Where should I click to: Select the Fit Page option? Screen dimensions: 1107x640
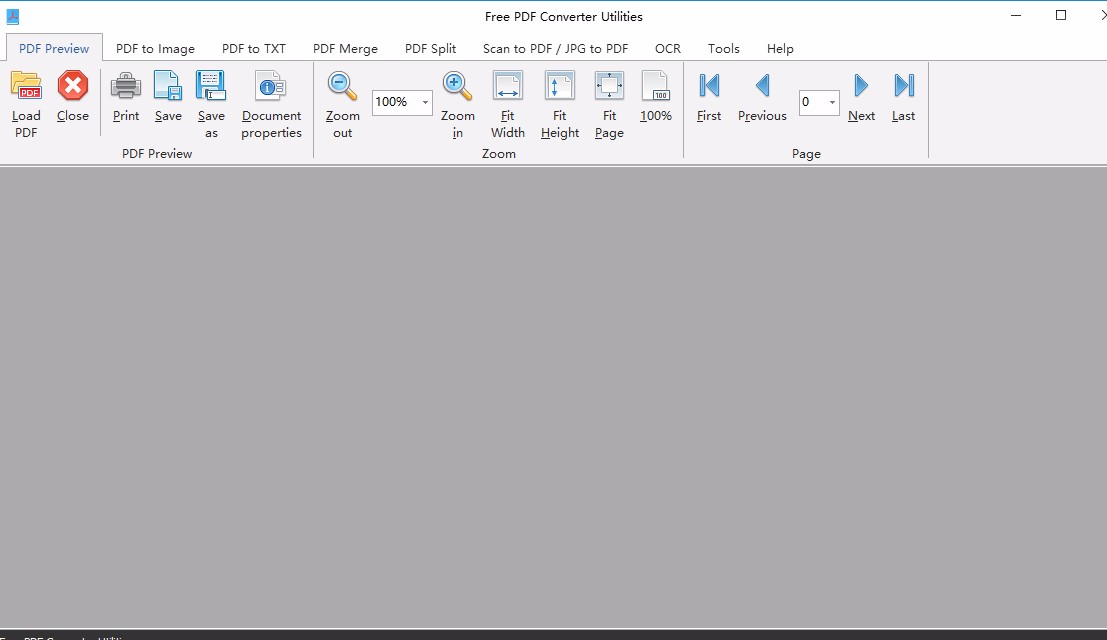coord(609,87)
